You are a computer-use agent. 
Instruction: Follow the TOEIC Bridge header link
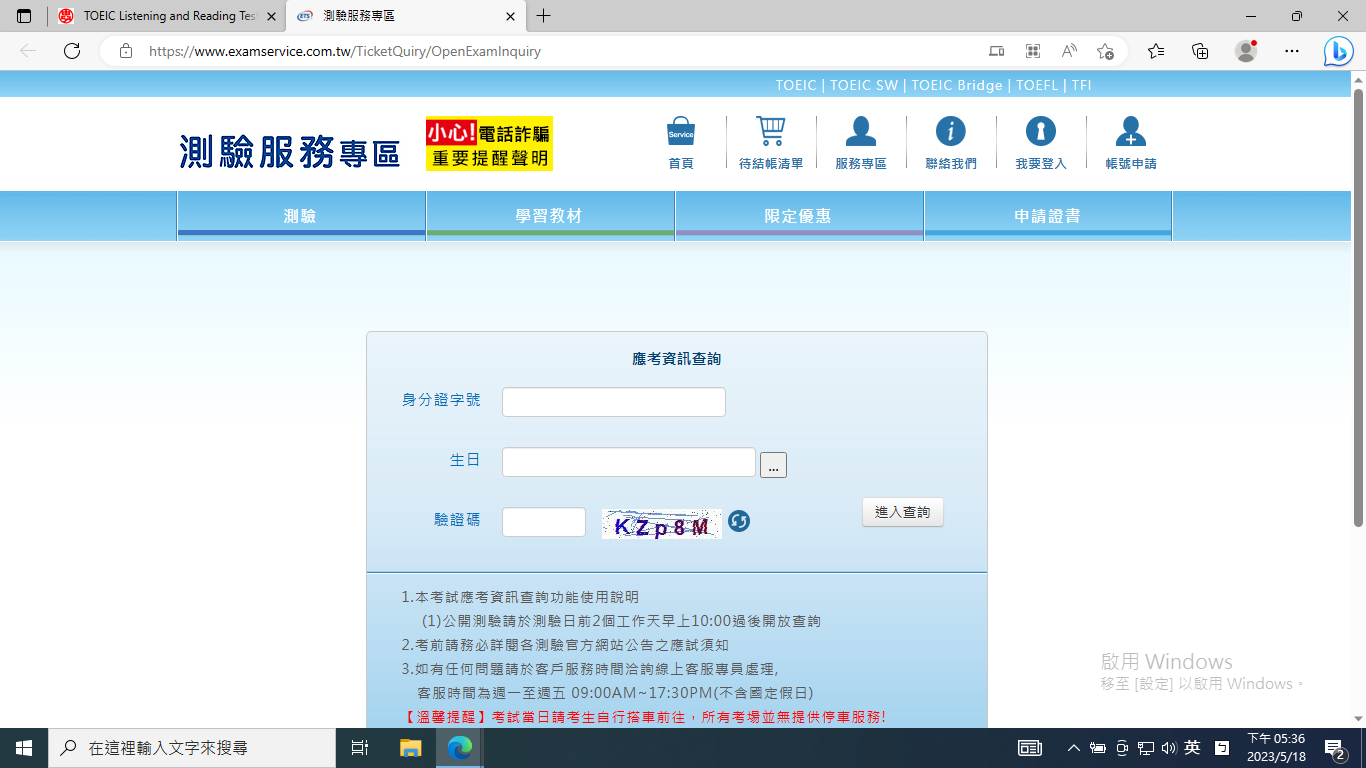(x=957, y=85)
